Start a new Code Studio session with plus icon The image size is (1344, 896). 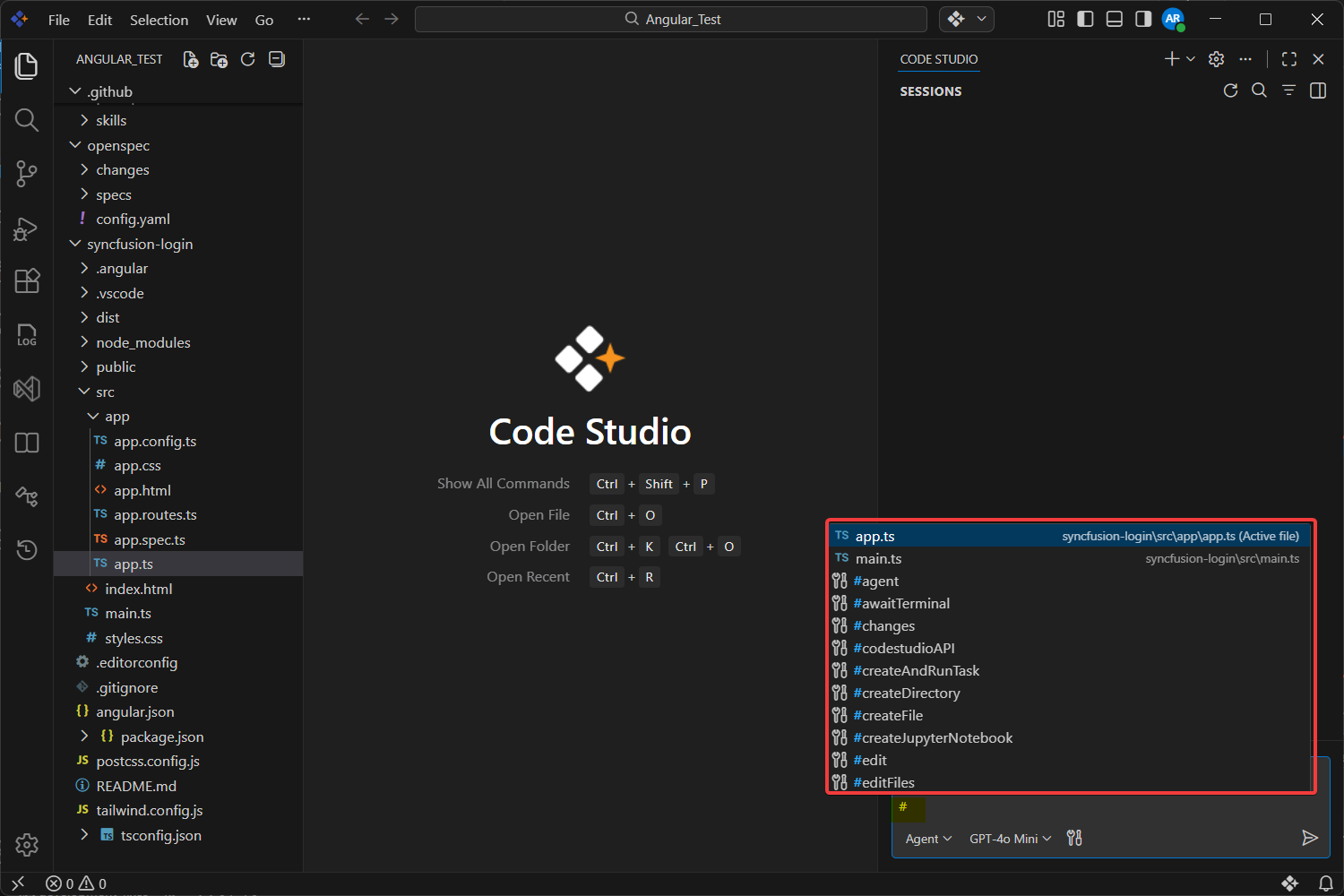pyautogui.click(x=1171, y=58)
